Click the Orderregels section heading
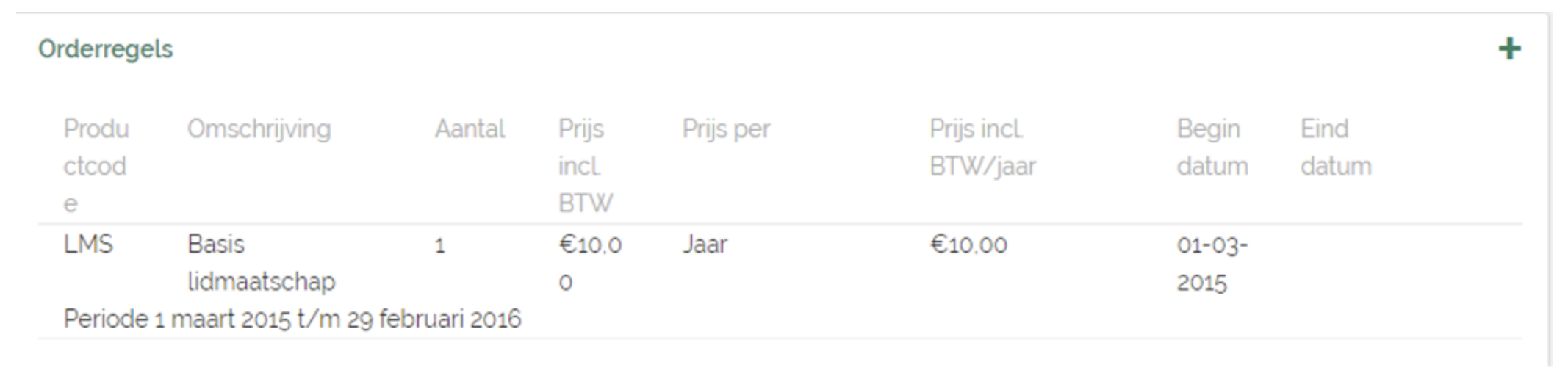Viewport: 1568px width, 376px height. pos(106,49)
